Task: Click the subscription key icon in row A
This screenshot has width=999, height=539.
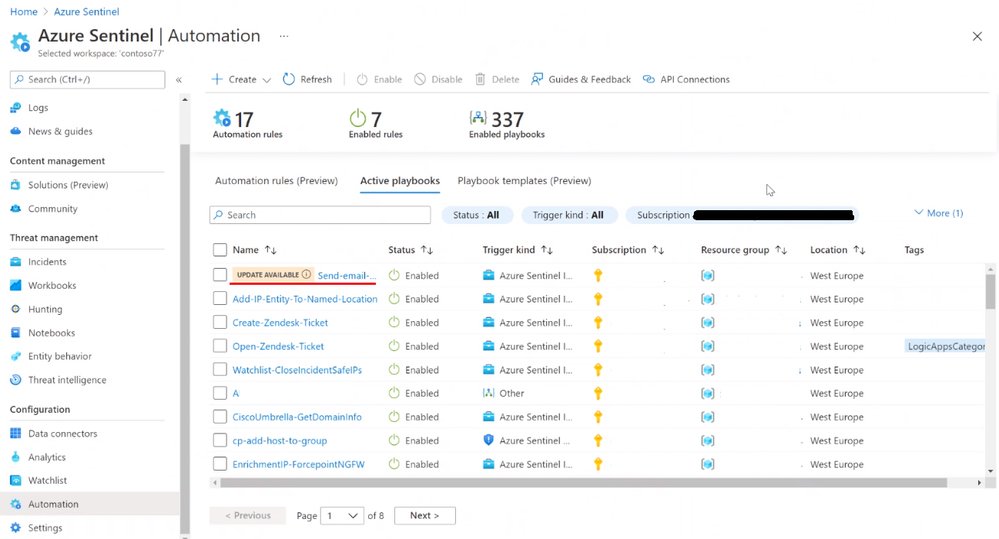Action: tap(598, 393)
